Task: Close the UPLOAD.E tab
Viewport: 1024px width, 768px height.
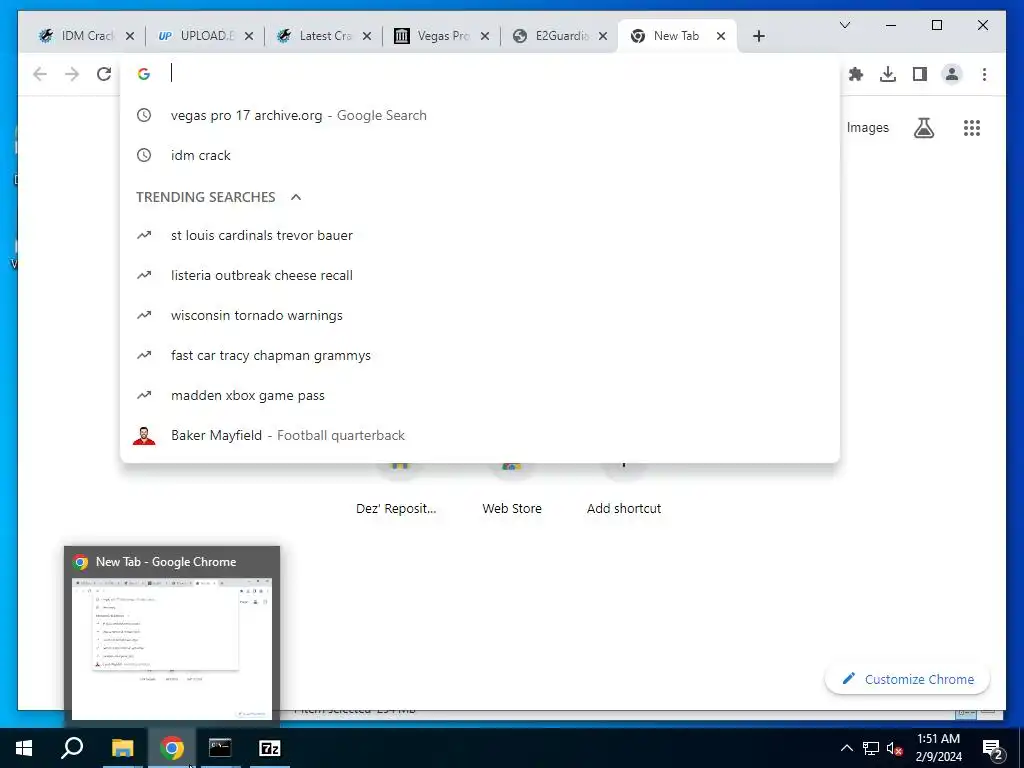Action: coord(249,36)
